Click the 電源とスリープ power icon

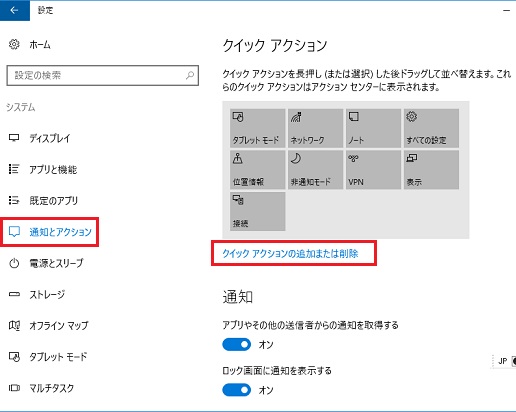(14, 263)
